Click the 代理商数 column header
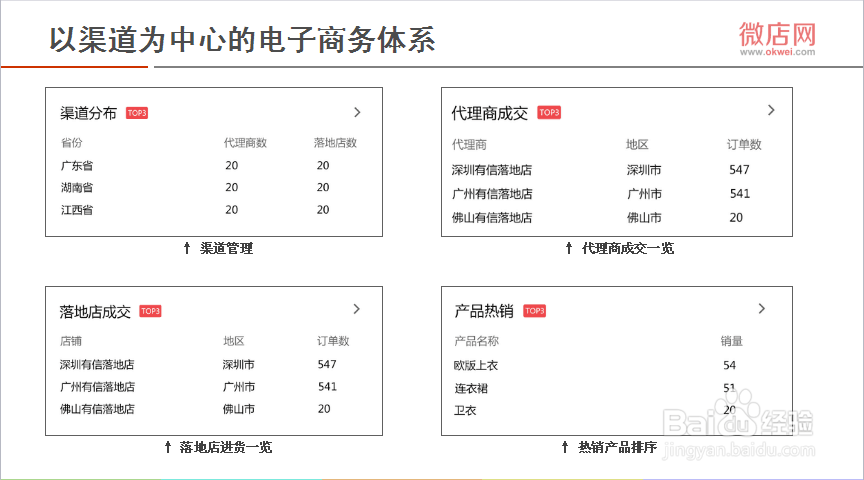 coord(245,143)
